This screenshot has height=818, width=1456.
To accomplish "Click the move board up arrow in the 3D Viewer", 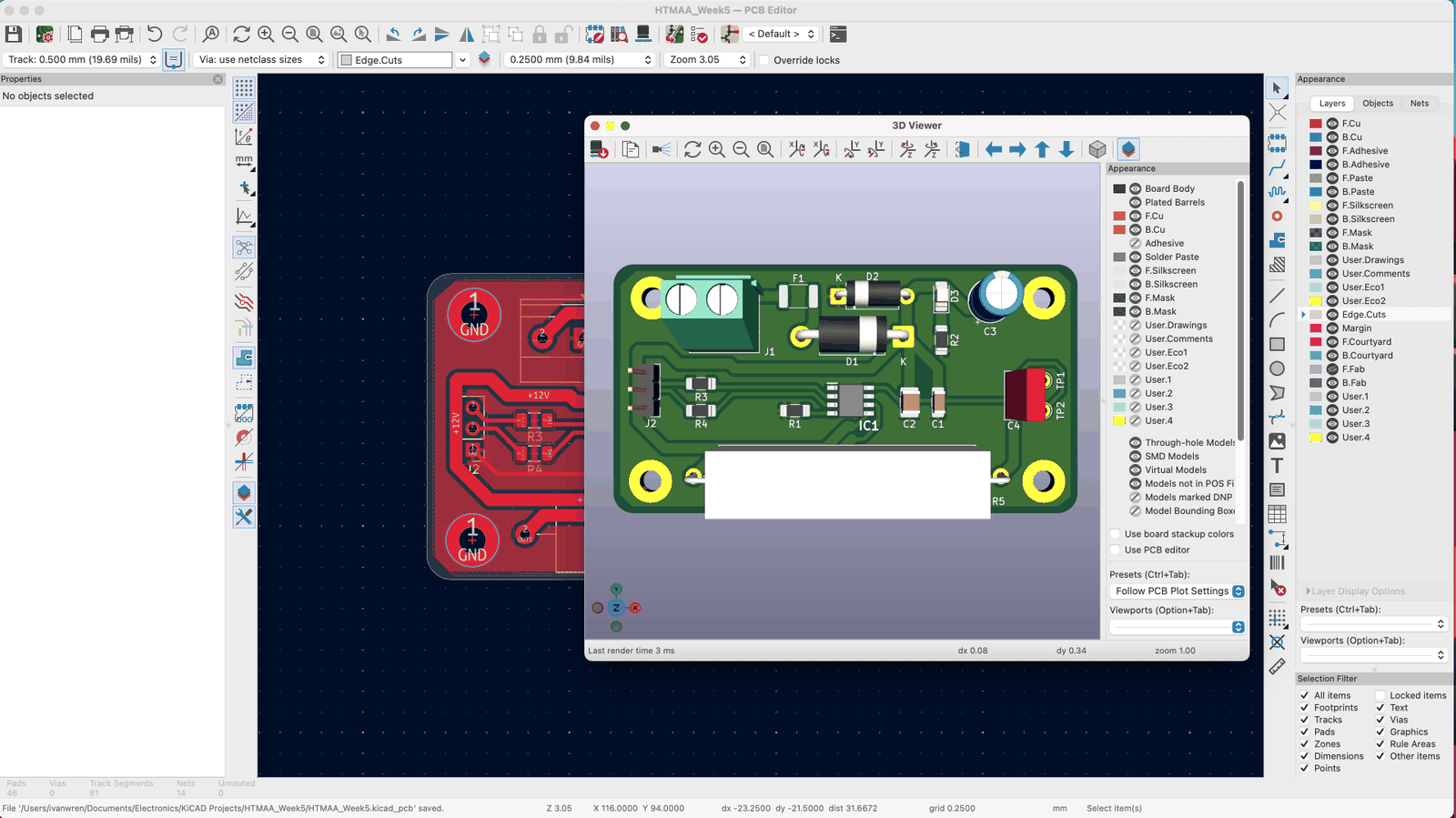I will pos(1042,149).
